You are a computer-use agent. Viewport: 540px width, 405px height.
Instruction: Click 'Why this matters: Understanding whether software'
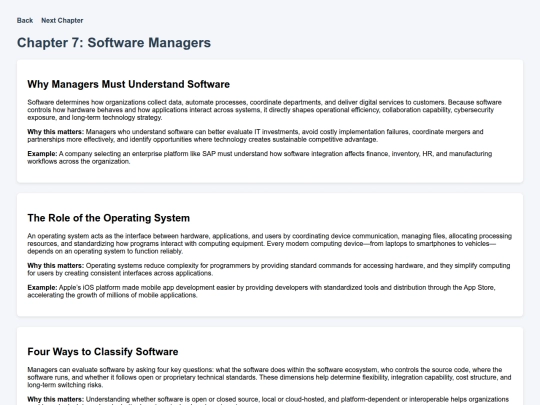(x=268, y=400)
